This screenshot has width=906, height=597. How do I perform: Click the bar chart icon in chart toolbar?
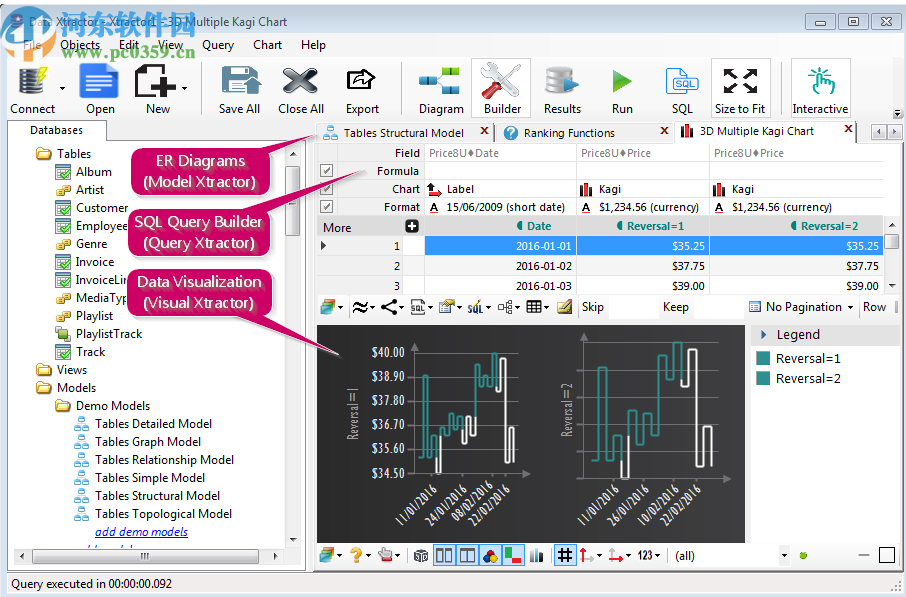click(536, 556)
